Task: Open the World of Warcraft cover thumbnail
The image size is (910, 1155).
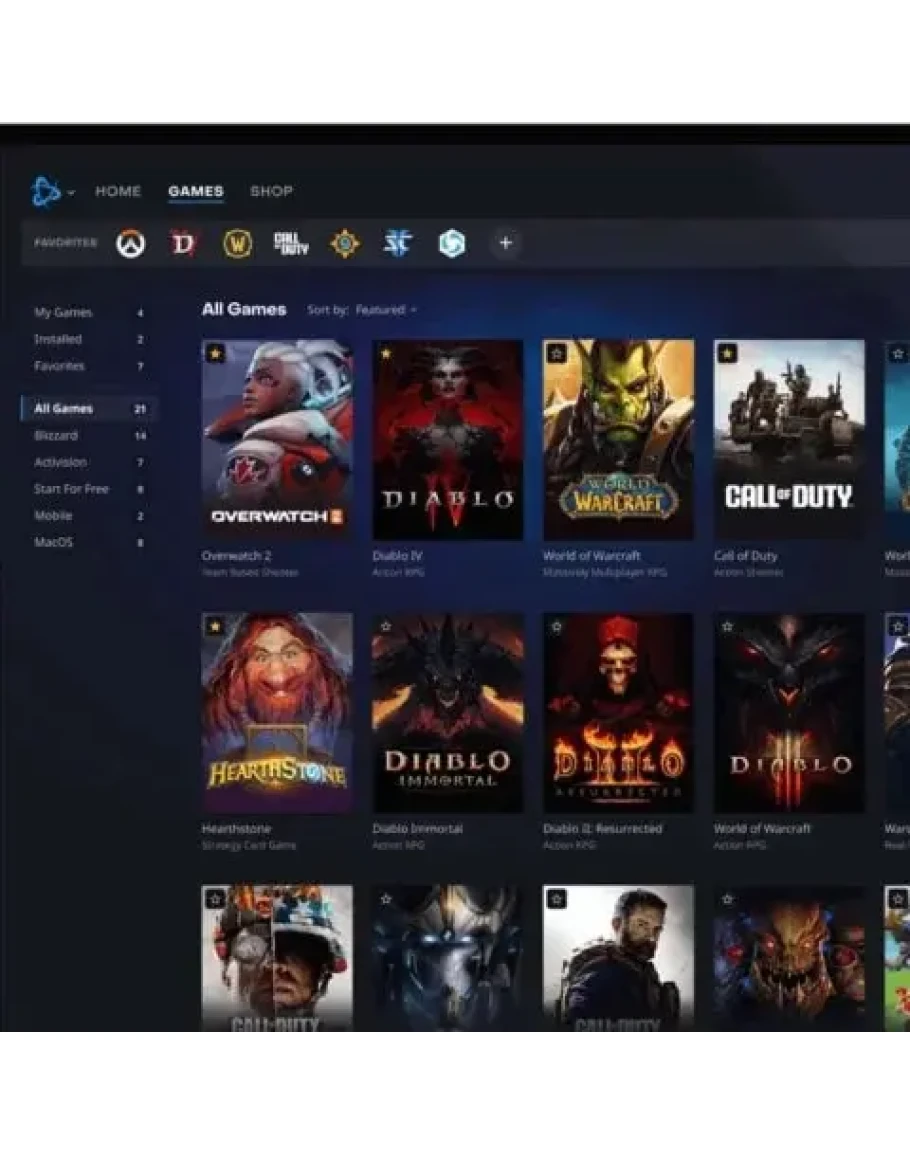Action: click(618, 439)
